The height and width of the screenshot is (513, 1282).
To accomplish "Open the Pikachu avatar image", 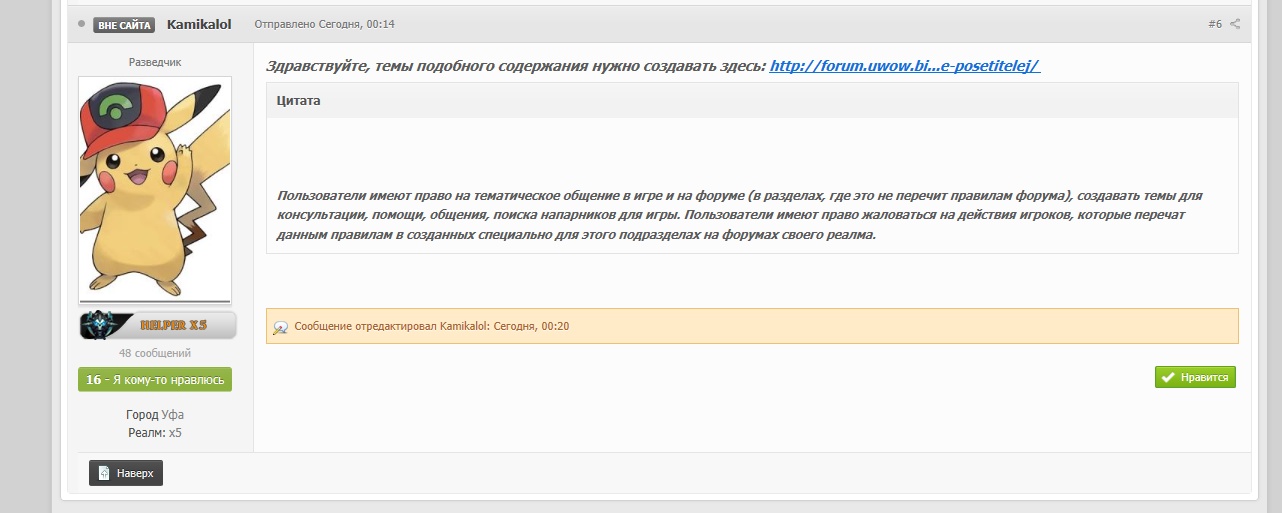I will (155, 190).
